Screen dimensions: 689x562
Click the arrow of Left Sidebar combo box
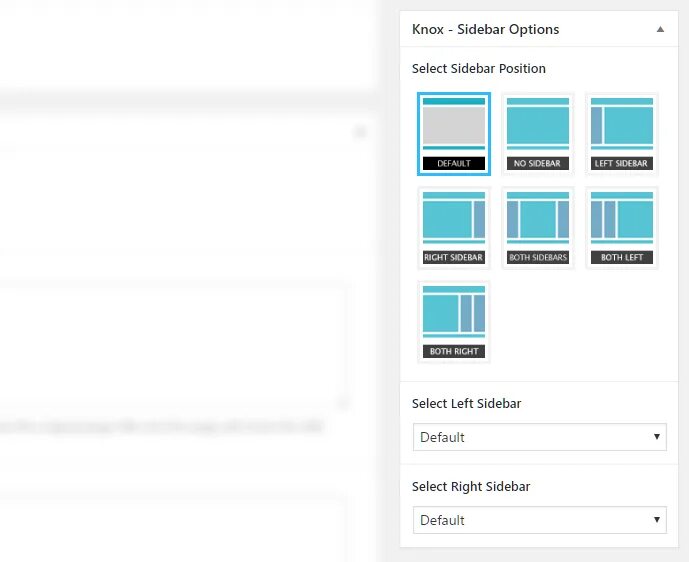[656, 437]
